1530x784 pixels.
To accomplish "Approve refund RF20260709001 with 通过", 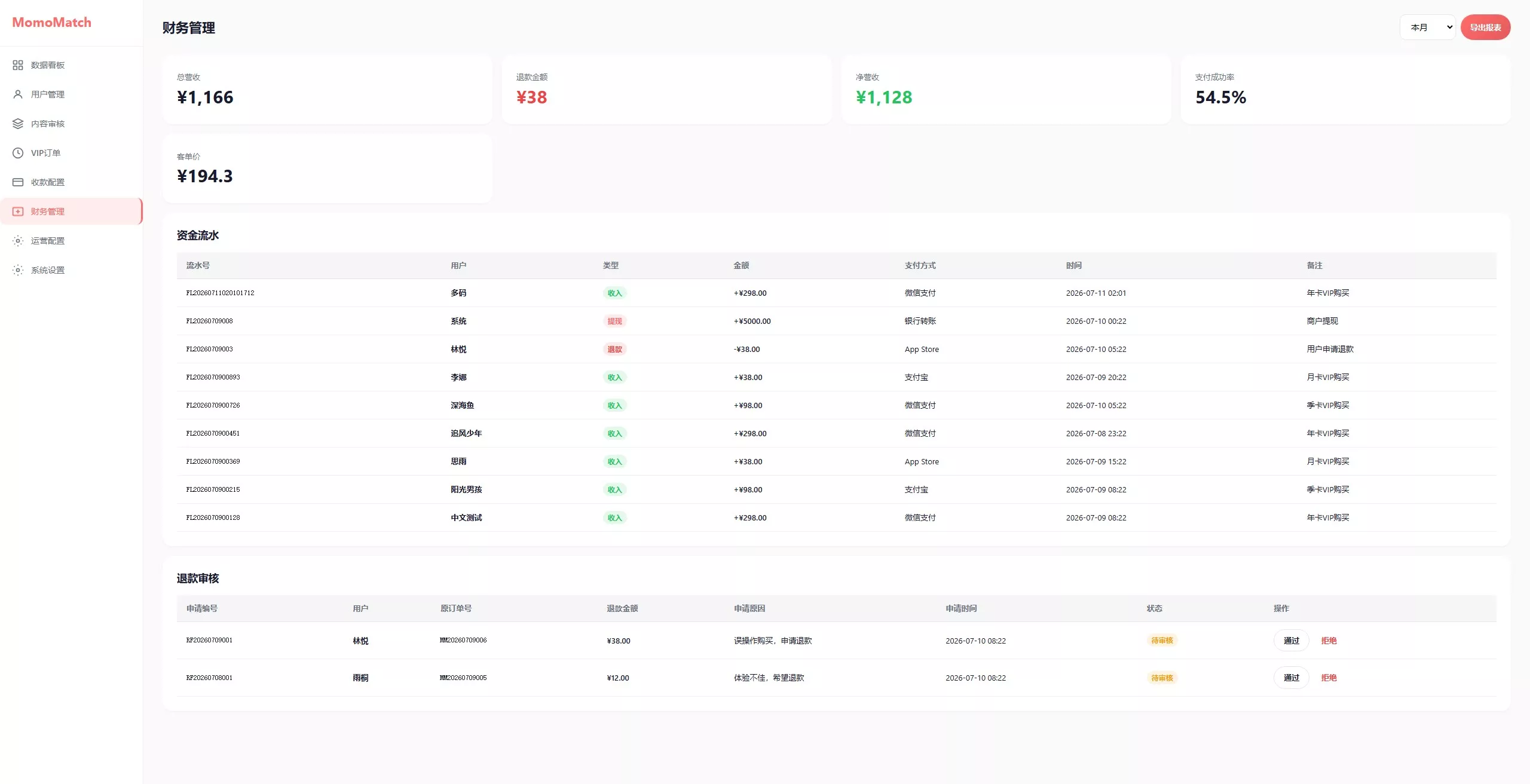I will pos(1291,641).
